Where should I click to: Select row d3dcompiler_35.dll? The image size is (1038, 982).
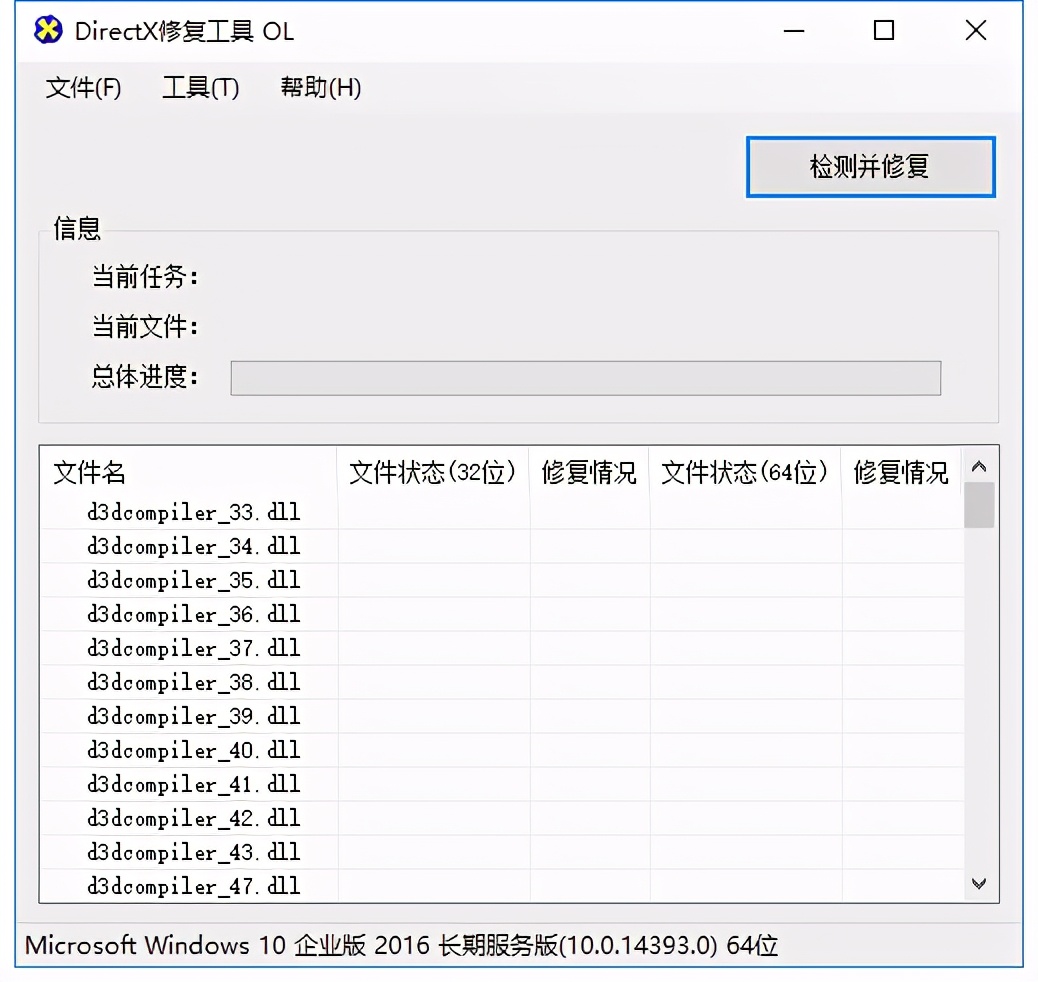click(502, 580)
